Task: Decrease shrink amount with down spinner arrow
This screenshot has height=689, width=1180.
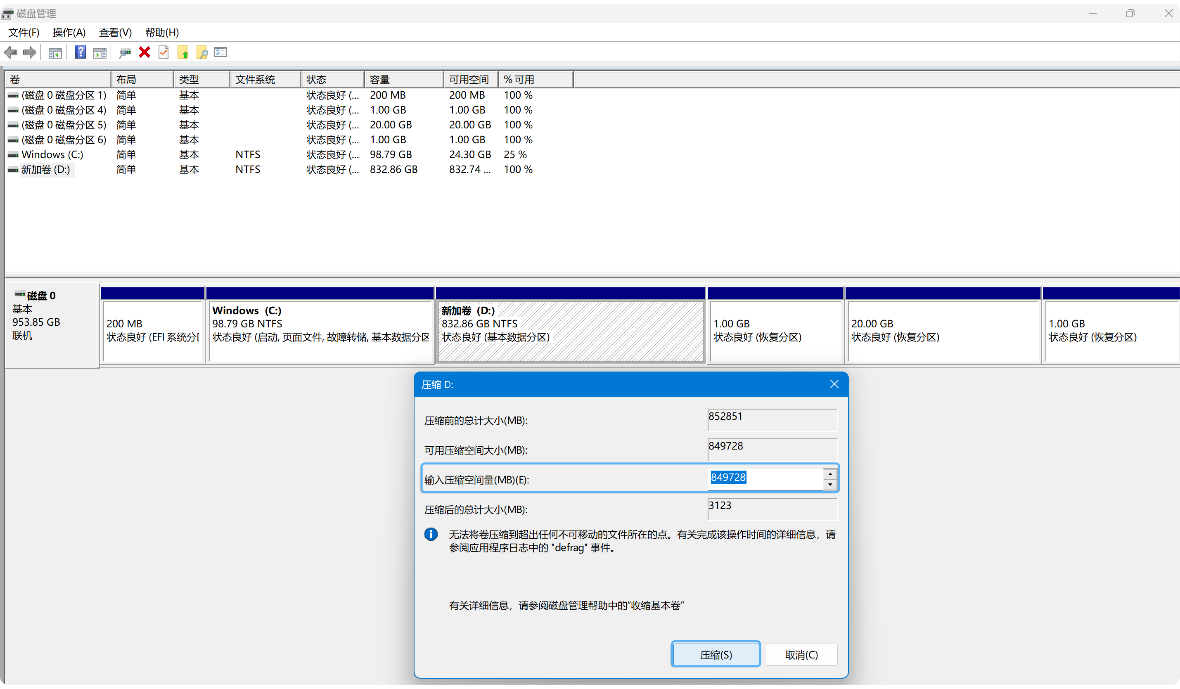Action: click(x=829, y=485)
